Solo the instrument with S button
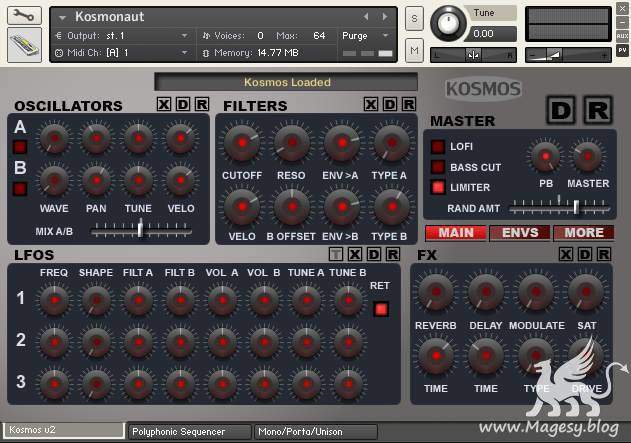This screenshot has width=631, height=443. pos(414,19)
